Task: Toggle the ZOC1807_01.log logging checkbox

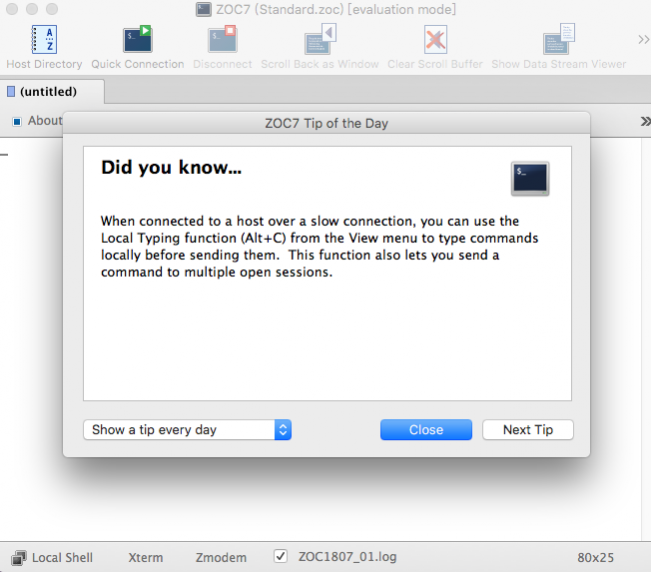Action: 281,556
